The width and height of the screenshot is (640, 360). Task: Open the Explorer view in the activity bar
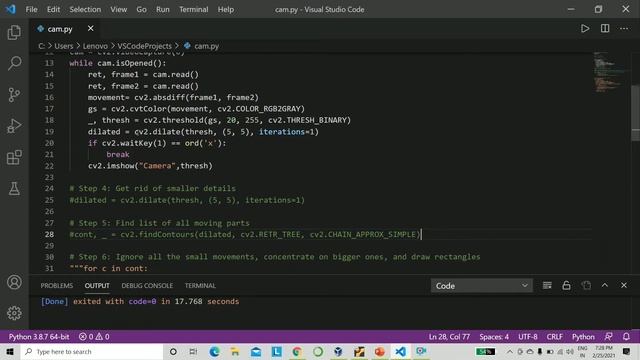click(14, 32)
